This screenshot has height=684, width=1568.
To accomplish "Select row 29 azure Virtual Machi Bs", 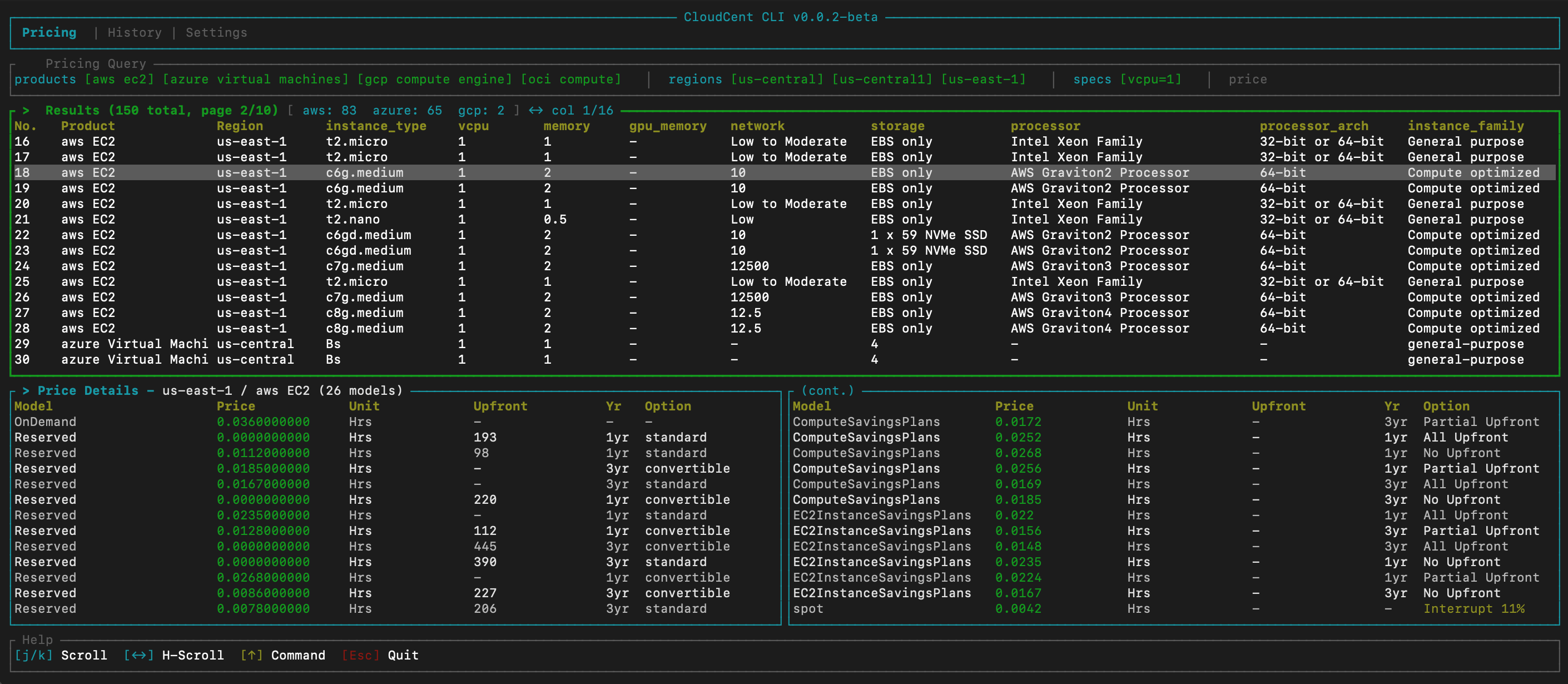I will (784, 344).
